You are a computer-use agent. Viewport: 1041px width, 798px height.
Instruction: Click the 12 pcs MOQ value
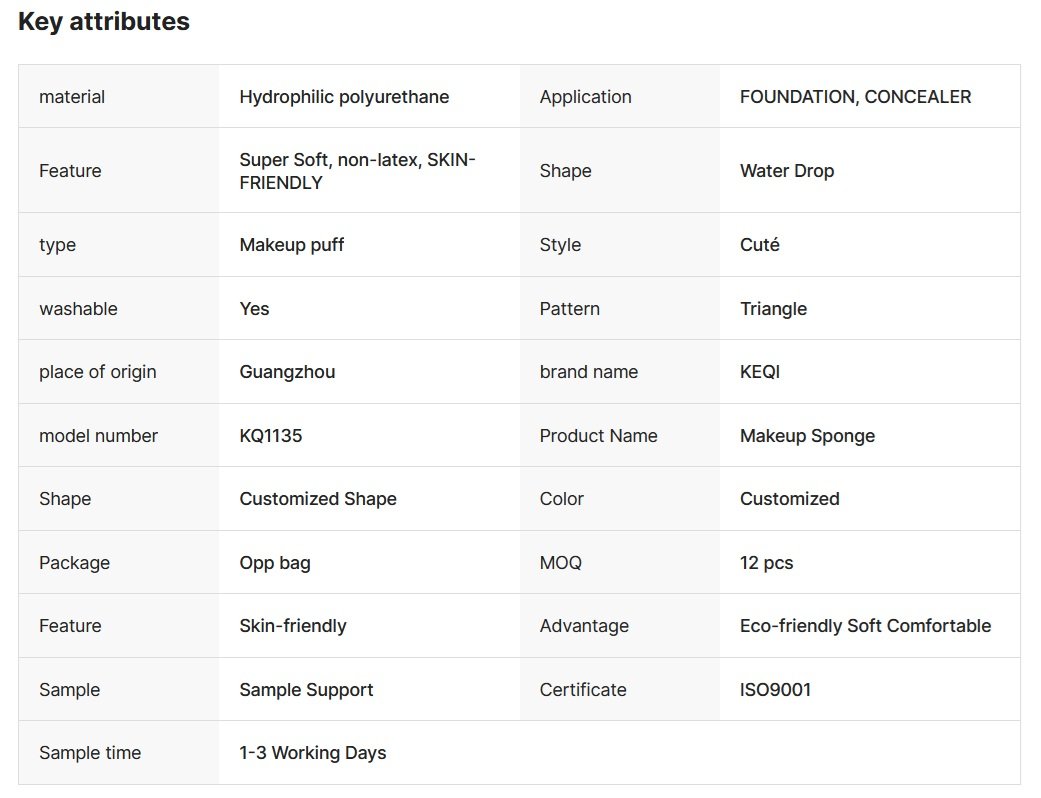coord(766,563)
